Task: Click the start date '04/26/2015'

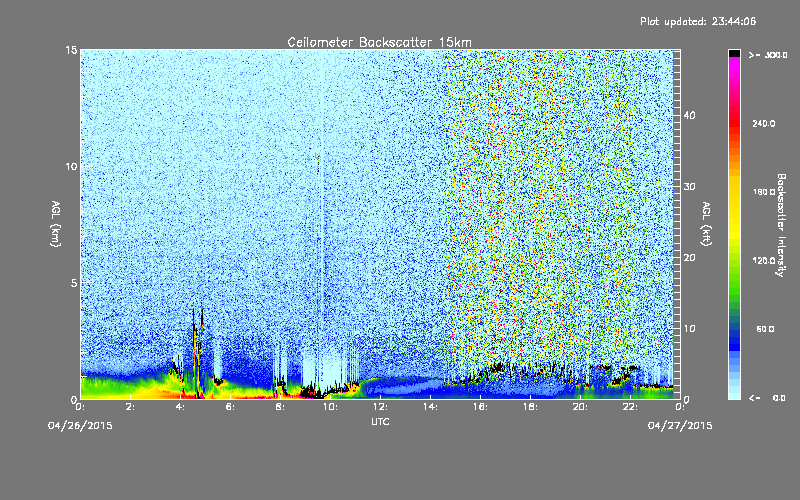Action: point(80,426)
